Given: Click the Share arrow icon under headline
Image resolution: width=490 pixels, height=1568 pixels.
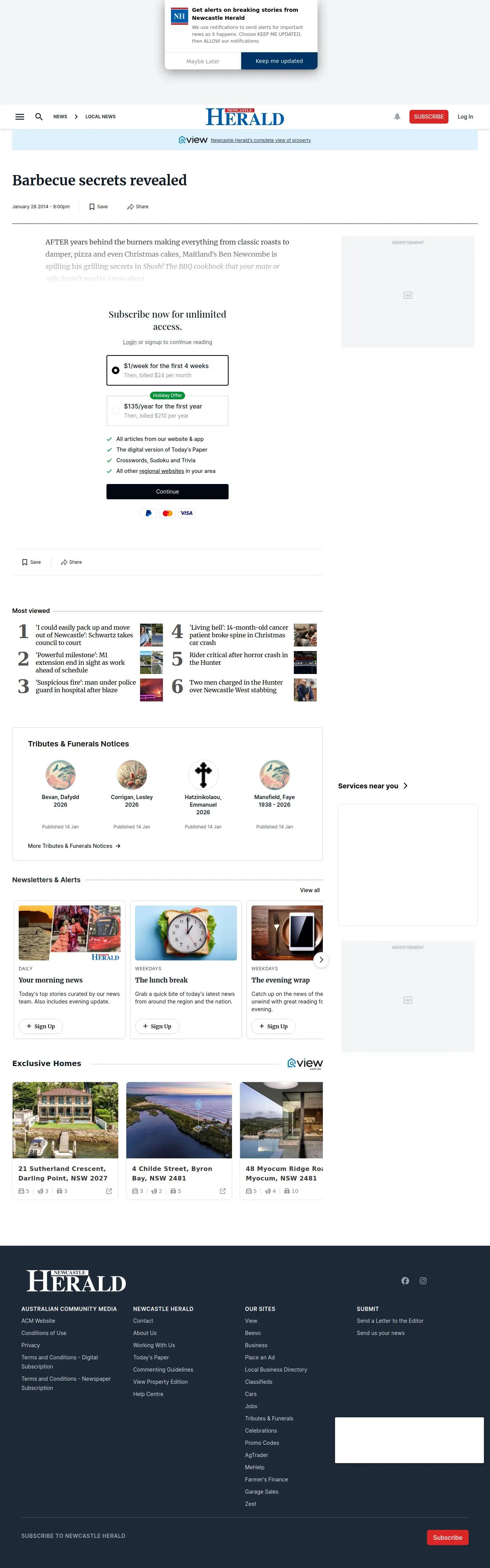Looking at the screenshot, I should coord(130,207).
